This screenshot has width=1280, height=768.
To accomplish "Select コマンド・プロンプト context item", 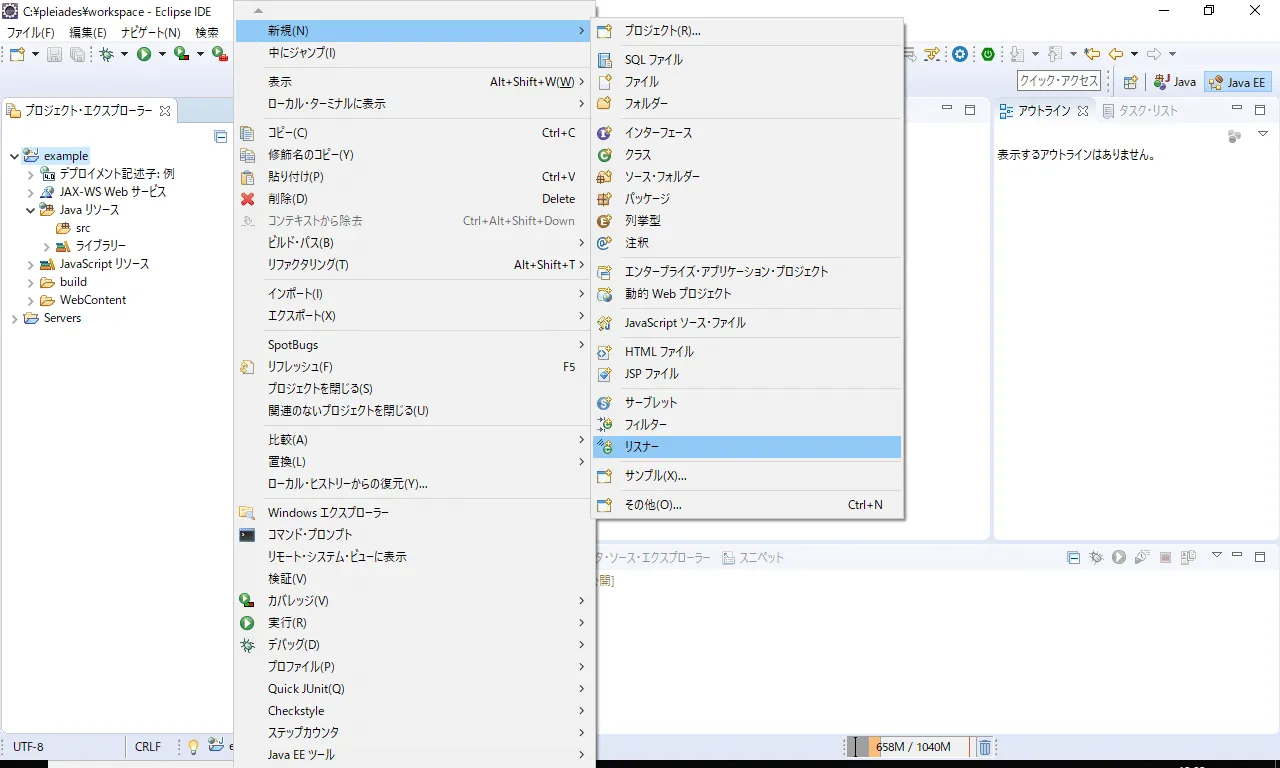I will click(414, 535).
